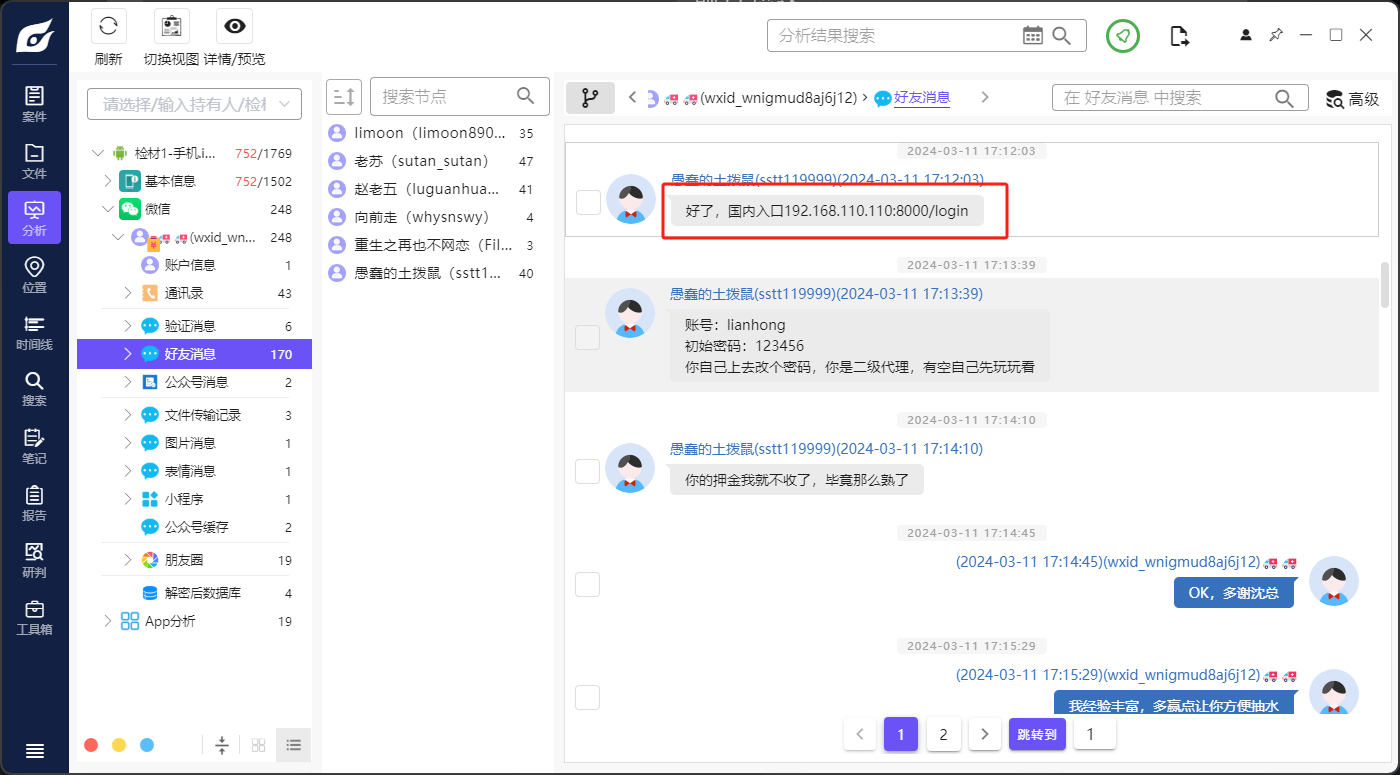Check the box for 17:12:03 message
Screen dimensions: 1400x775
tap(588, 203)
